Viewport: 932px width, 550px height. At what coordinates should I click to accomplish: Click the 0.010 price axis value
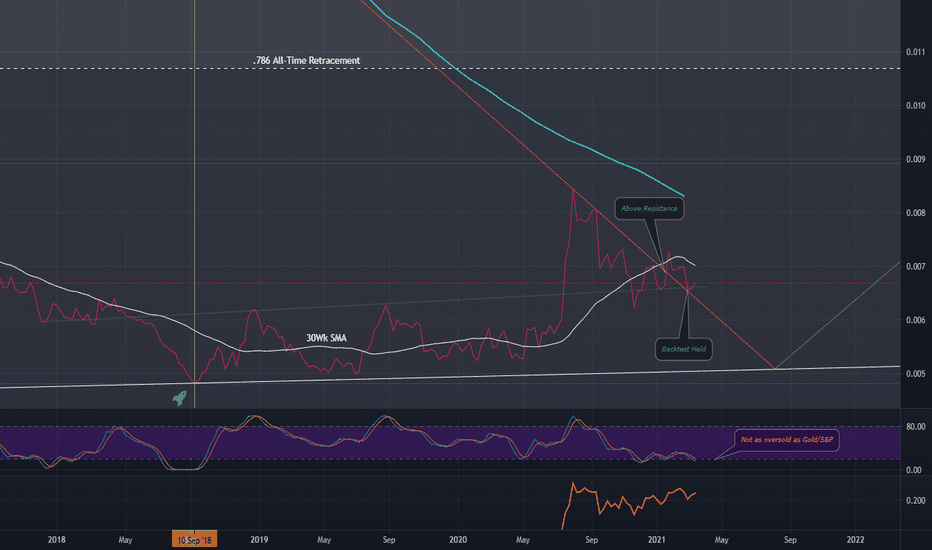pos(915,106)
